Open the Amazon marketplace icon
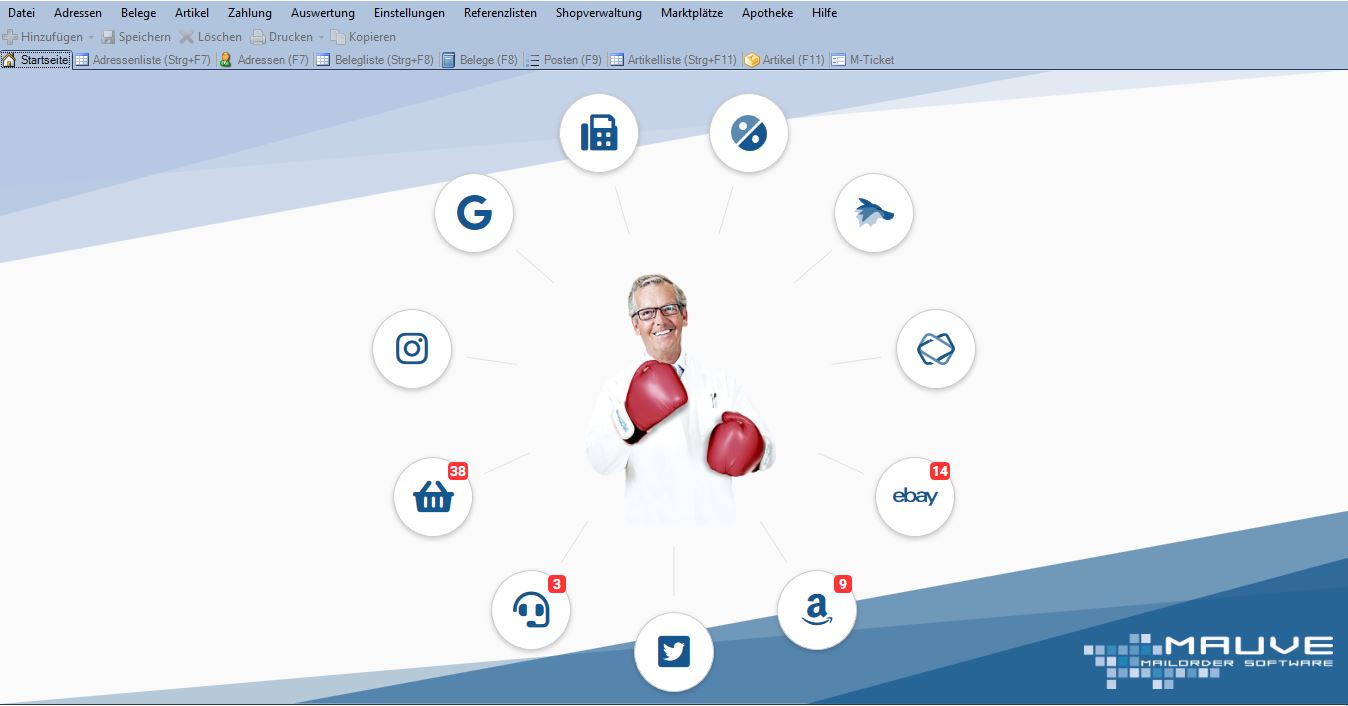Viewport: 1348px width, 706px height. (x=817, y=609)
